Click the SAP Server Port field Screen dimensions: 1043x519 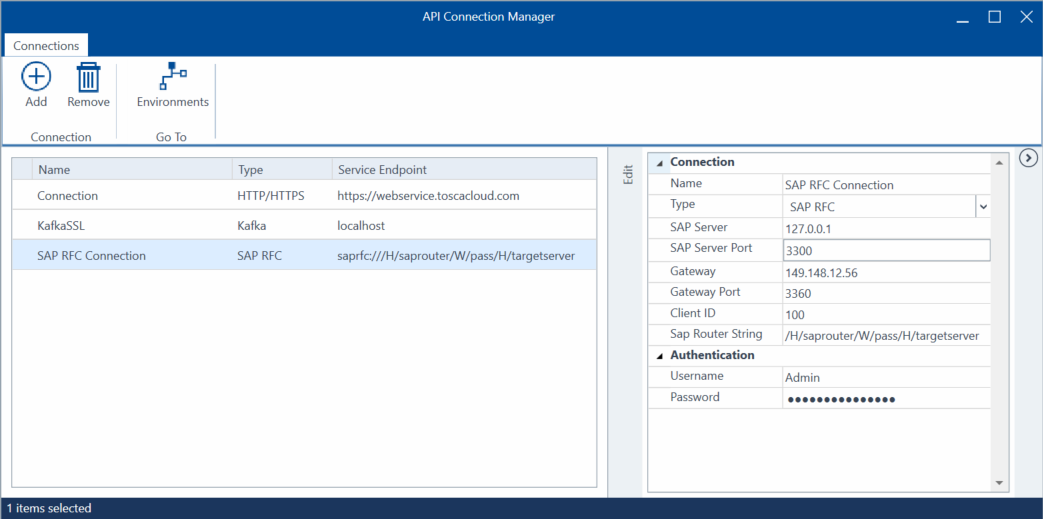click(x=886, y=250)
